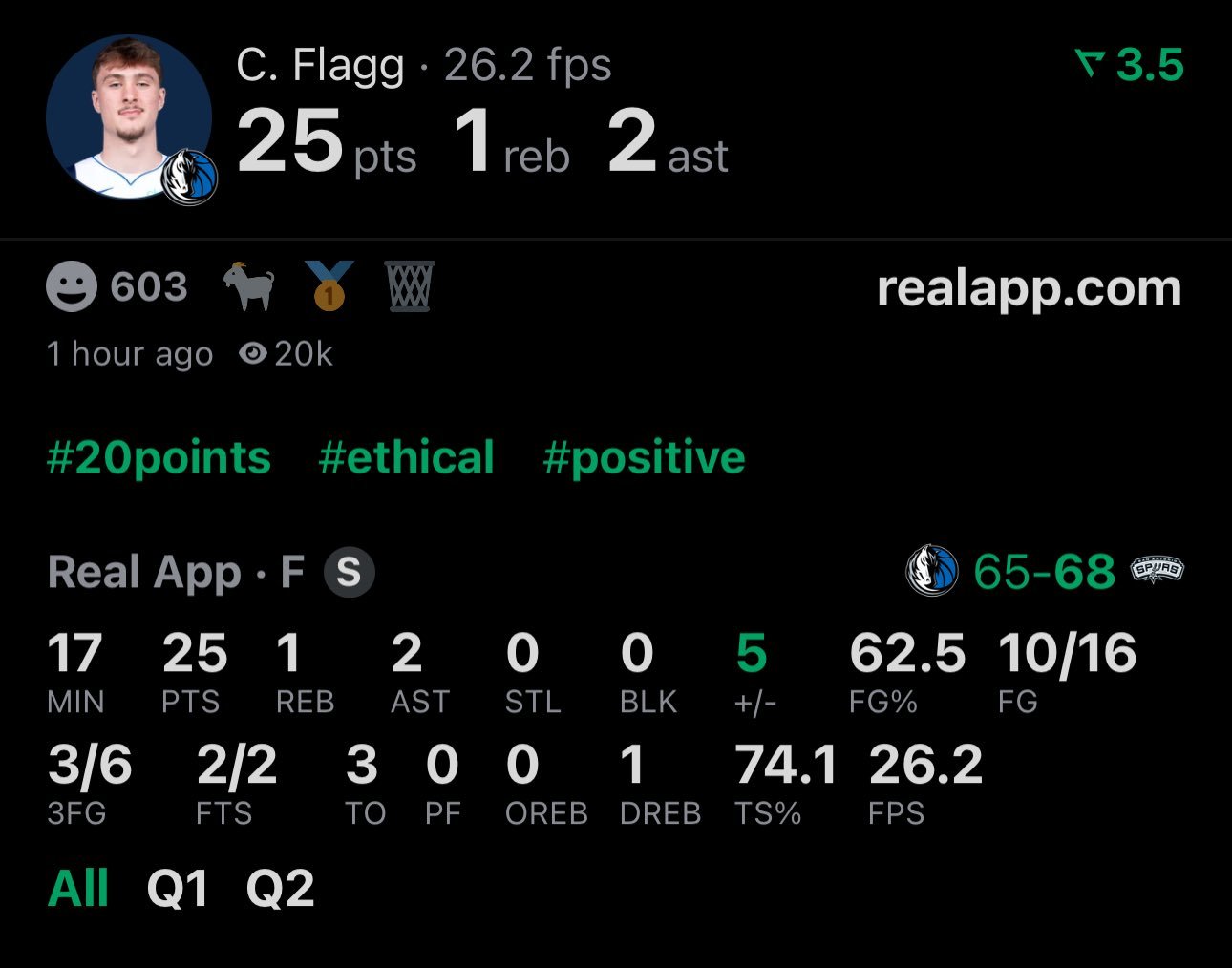
Task: Click the green 3.5 rating icon
Action: [1090, 65]
